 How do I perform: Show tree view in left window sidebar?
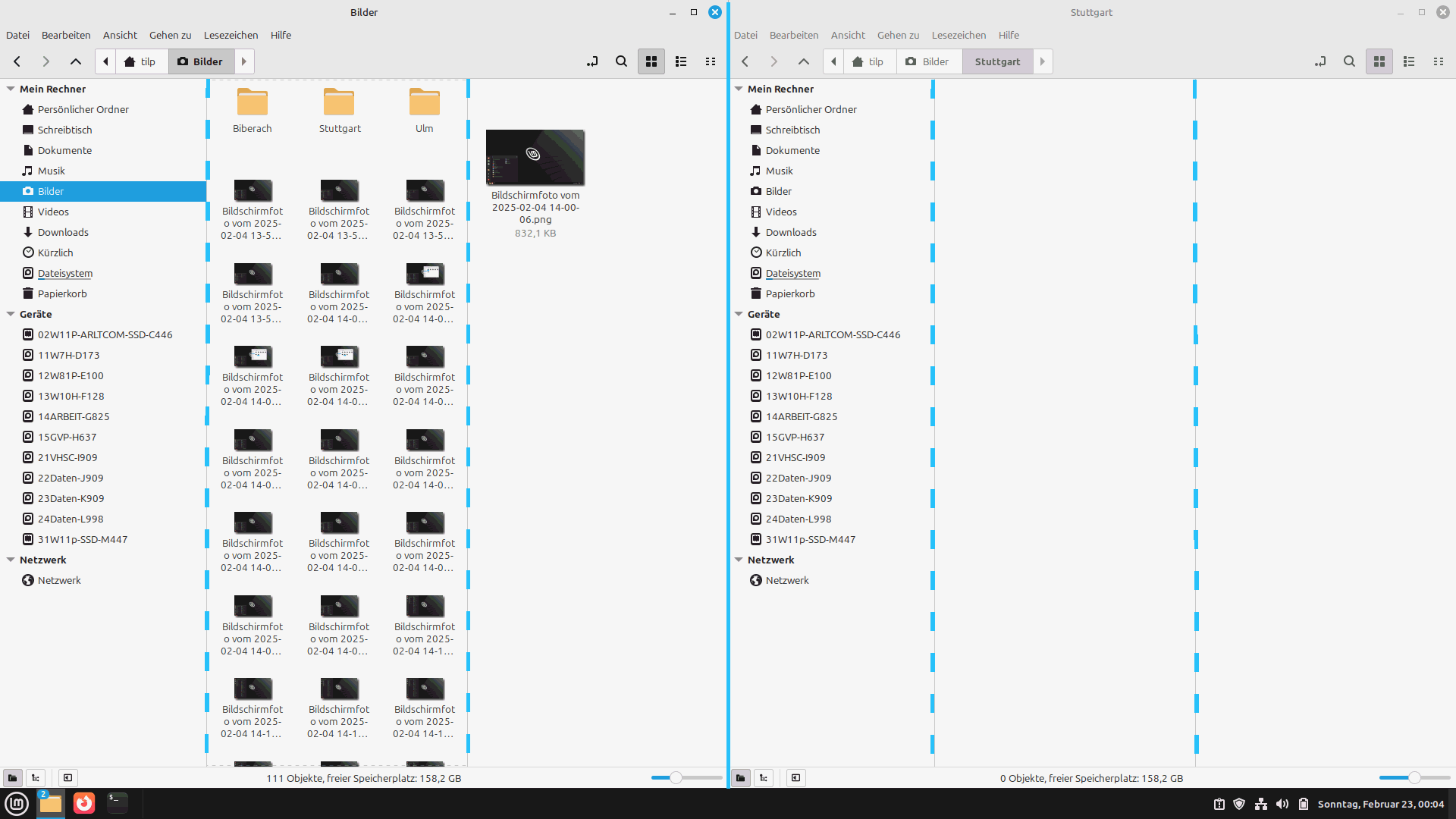pyautogui.click(x=36, y=777)
